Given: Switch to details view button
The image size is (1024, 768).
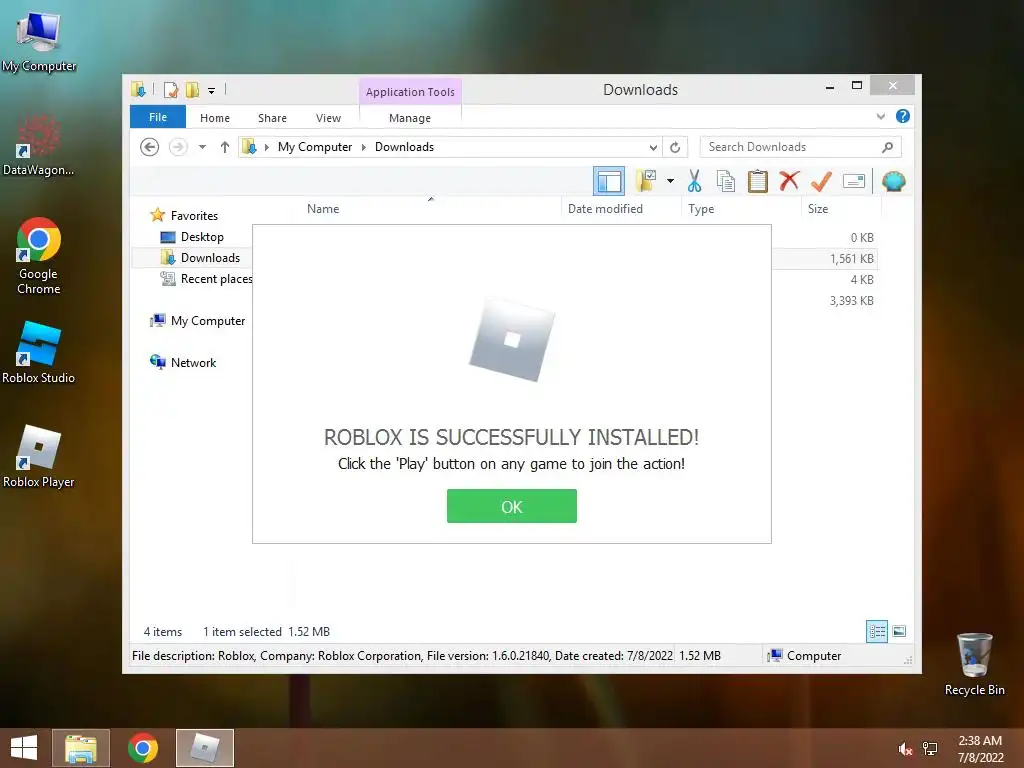Looking at the screenshot, I should click(x=876, y=631).
